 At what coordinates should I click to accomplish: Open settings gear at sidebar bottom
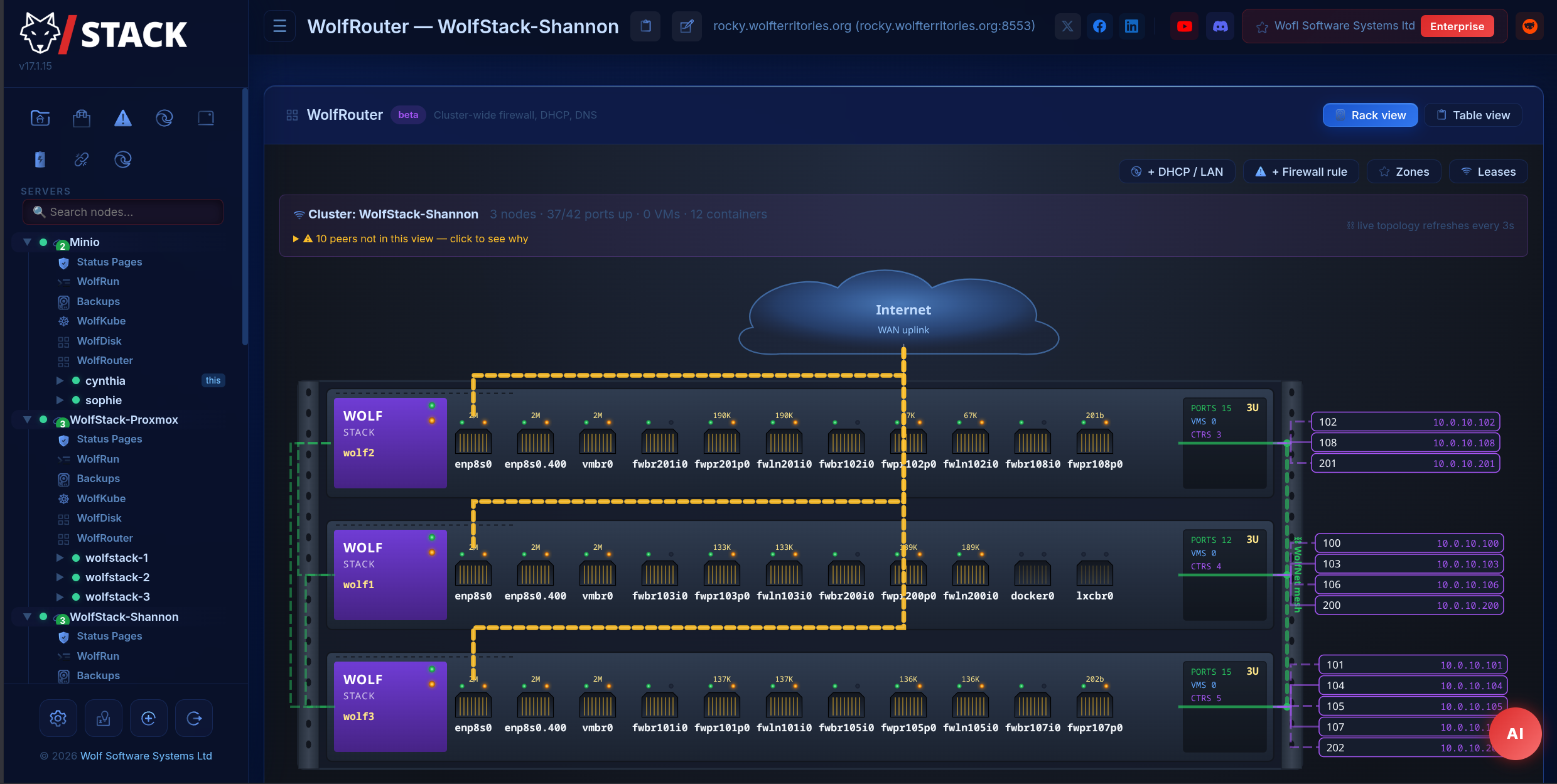click(58, 718)
